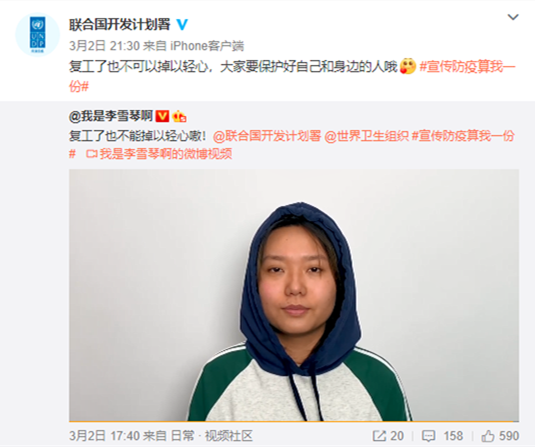Open the 联合国开发计划署 account name

point(120,25)
